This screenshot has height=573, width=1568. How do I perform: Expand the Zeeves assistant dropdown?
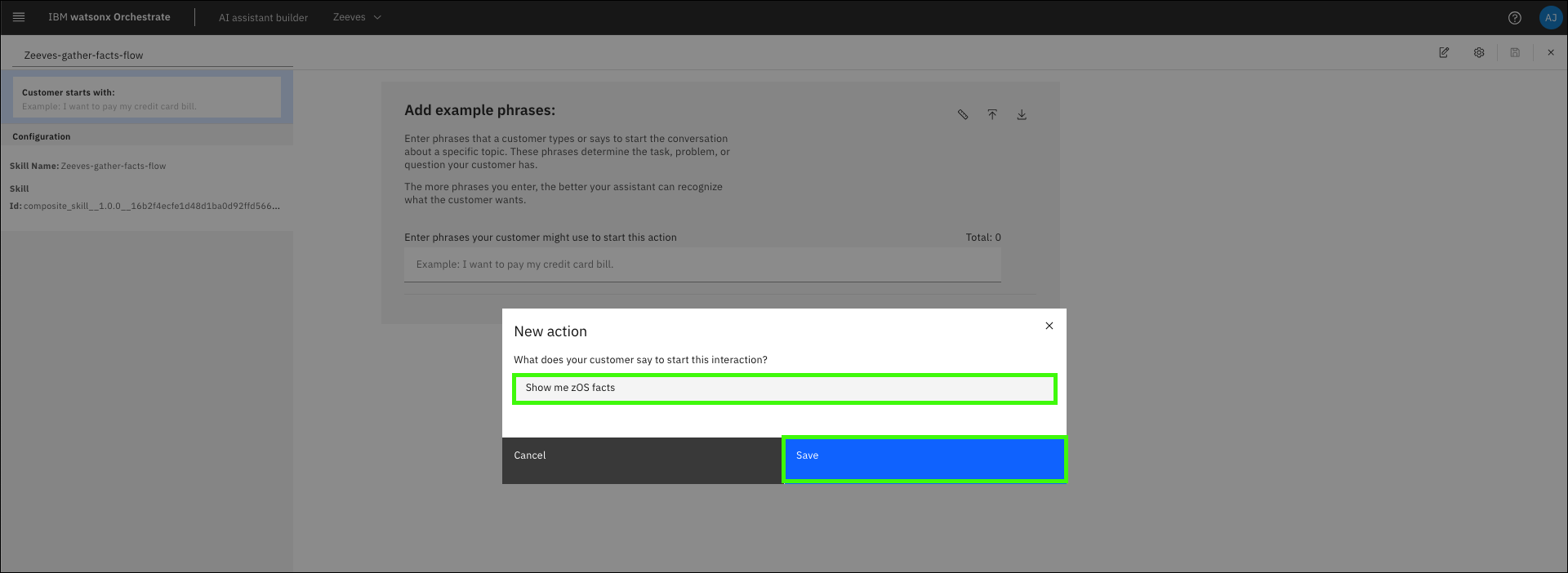(x=357, y=17)
